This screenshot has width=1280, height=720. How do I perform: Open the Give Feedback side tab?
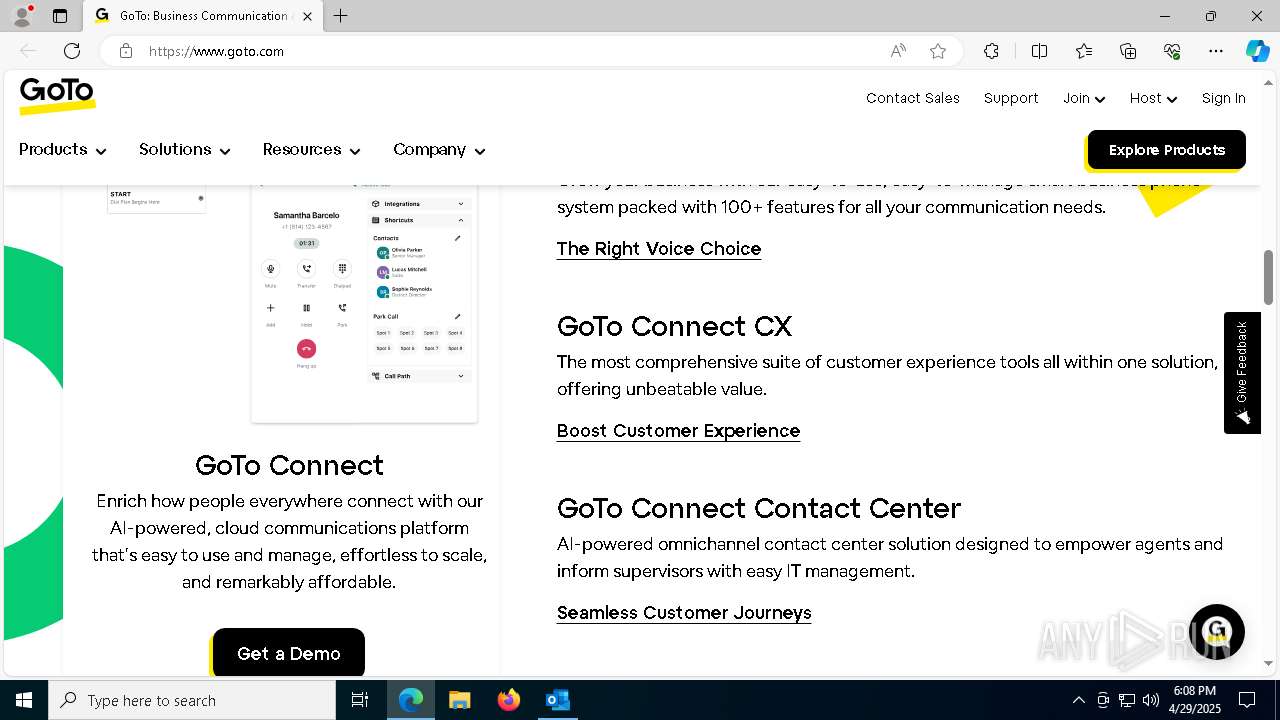pos(1242,373)
